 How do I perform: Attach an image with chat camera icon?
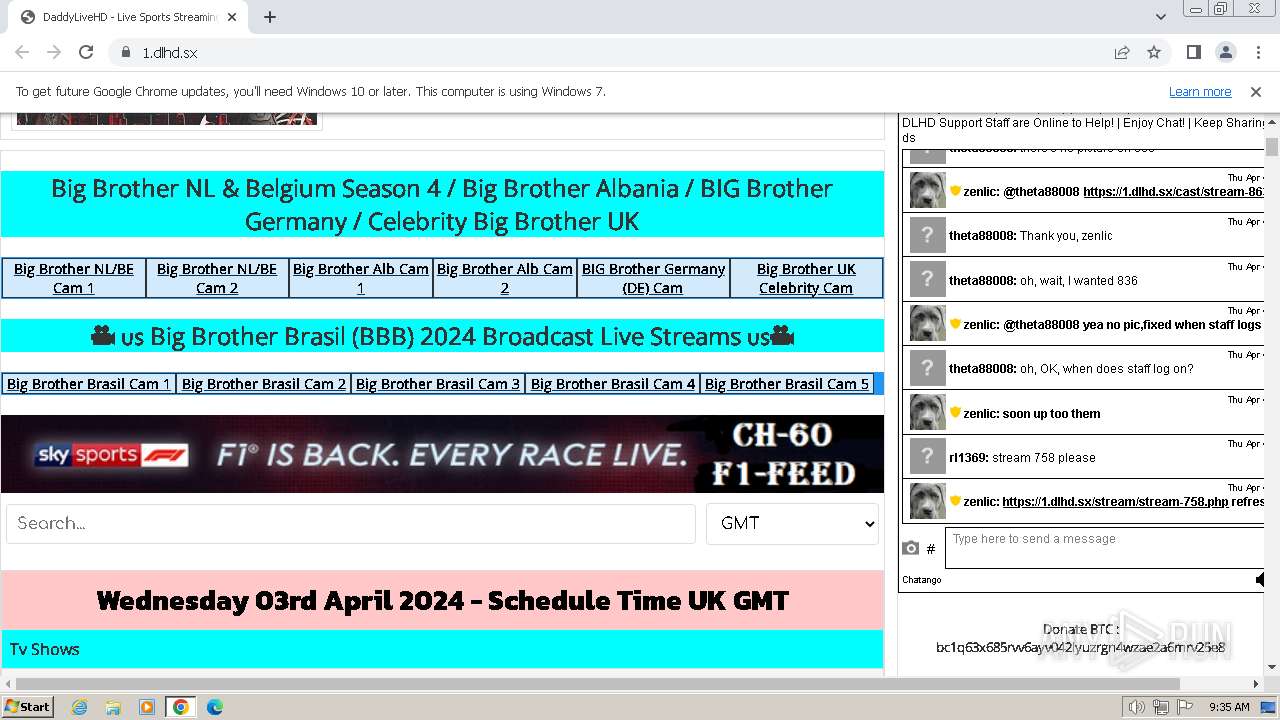click(x=910, y=548)
